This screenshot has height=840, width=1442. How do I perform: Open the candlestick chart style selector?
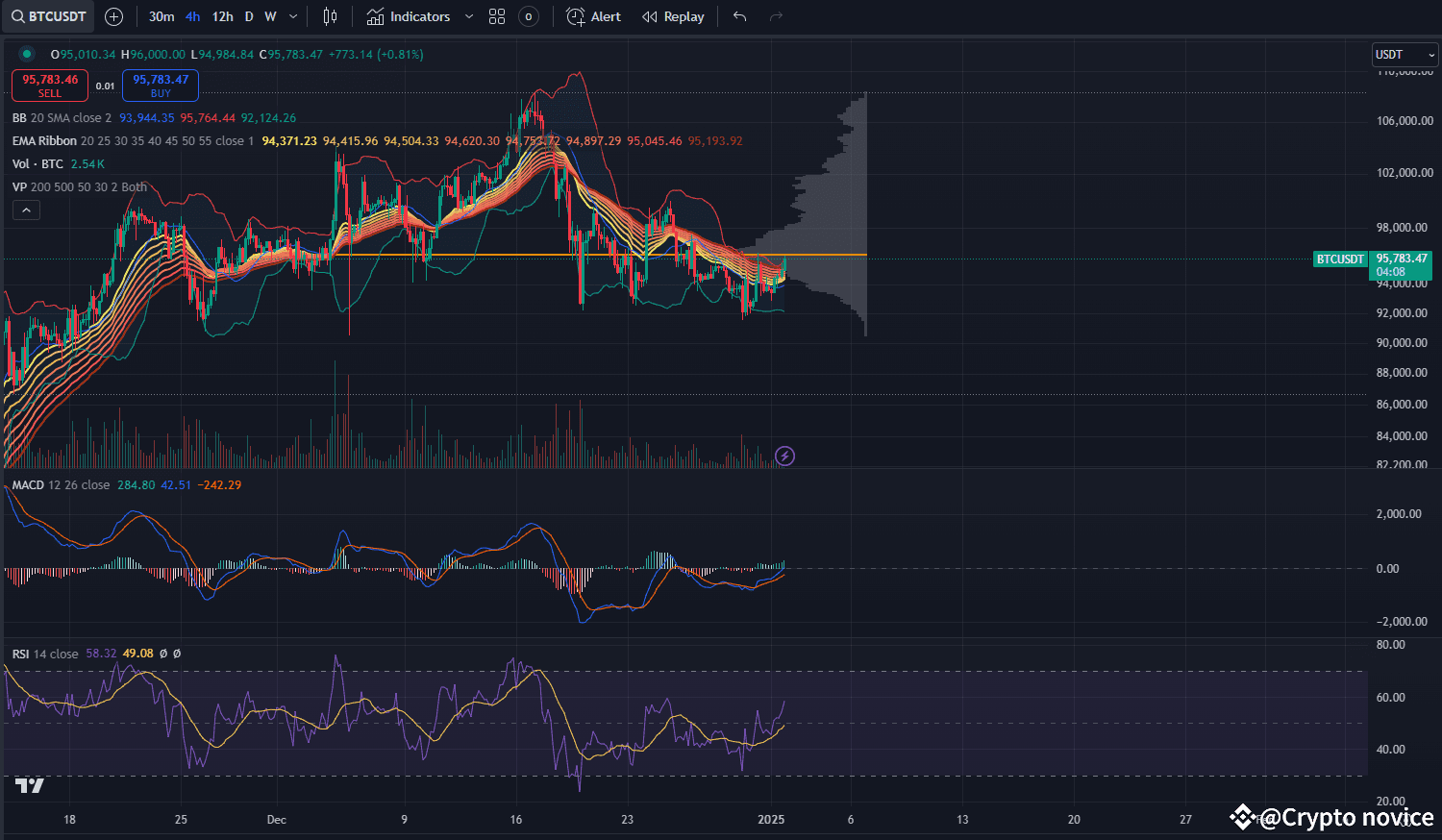point(330,16)
